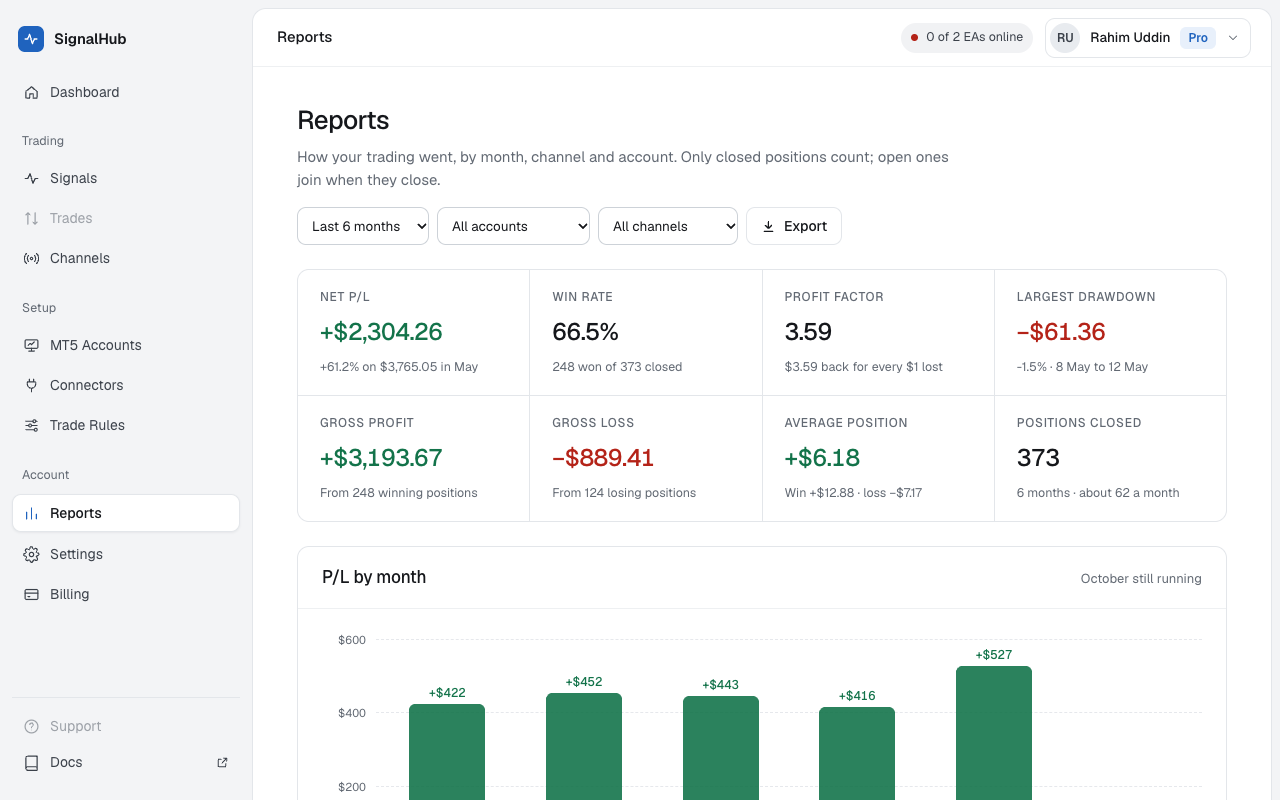Click the SignalHub logo icon
This screenshot has width=1280, height=800.
click(x=31, y=39)
